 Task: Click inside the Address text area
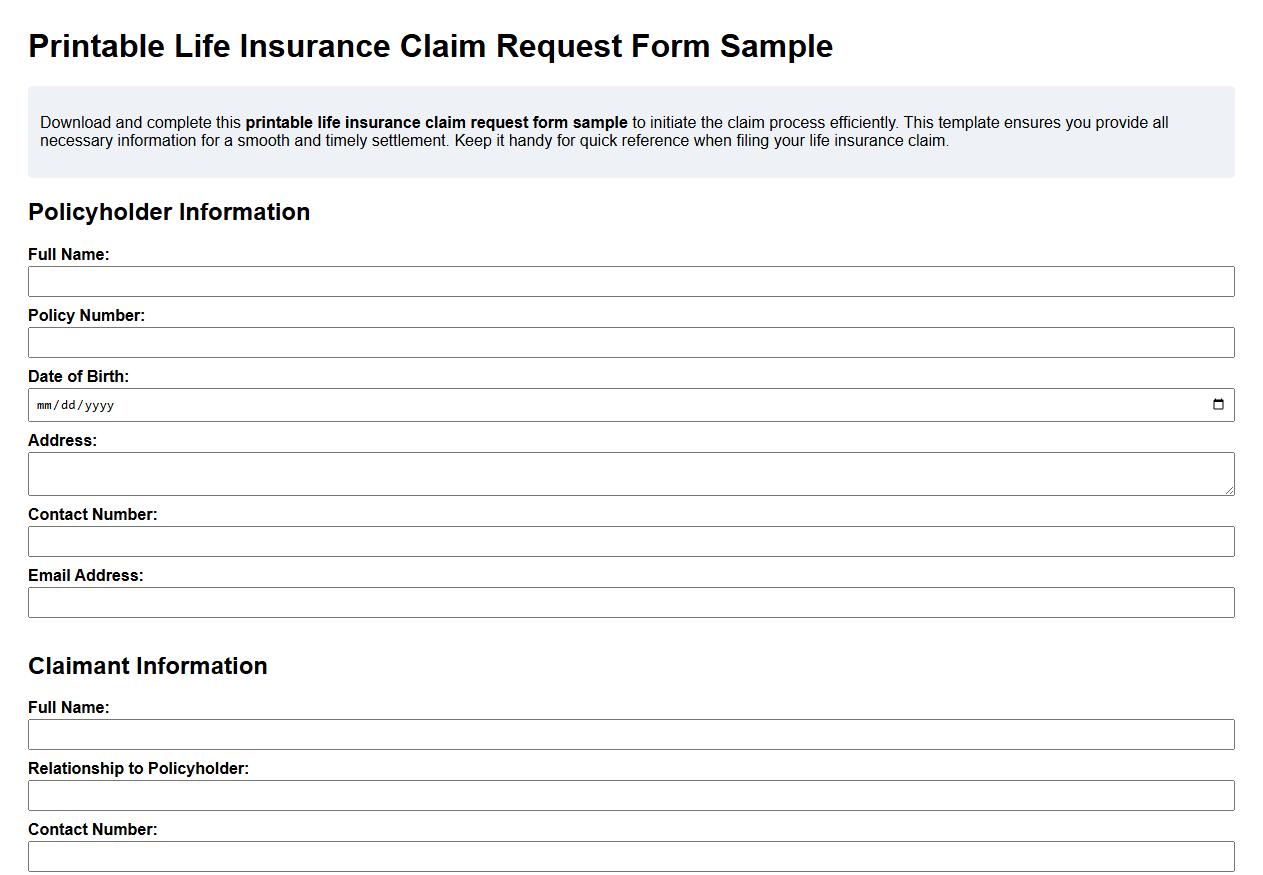tap(630, 472)
